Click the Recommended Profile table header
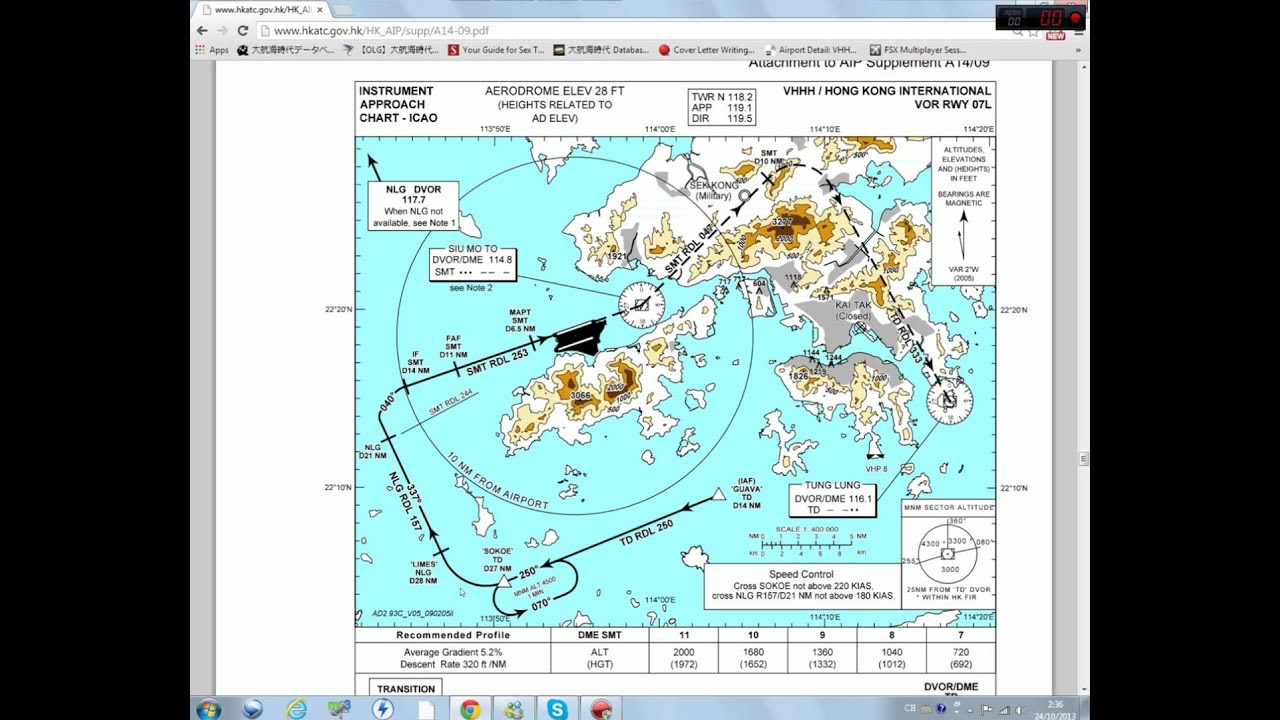The image size is (1280, 720). click(453, 635)
